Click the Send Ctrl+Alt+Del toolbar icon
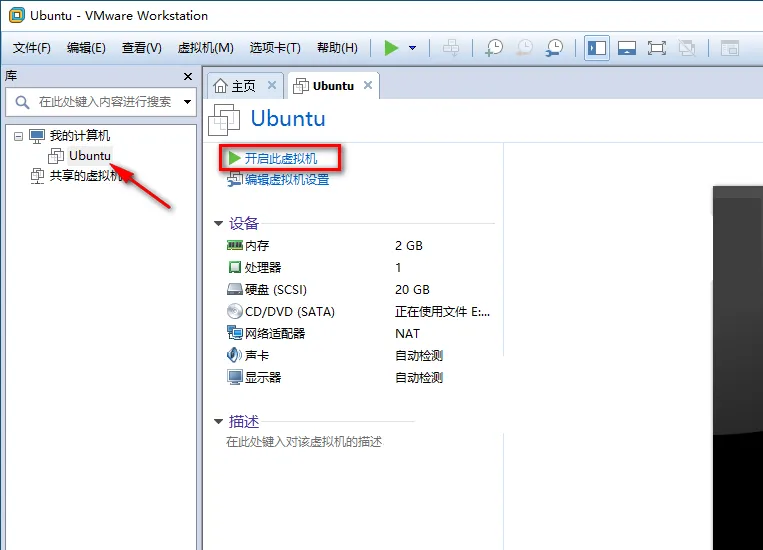763x550 pixels. click(x=451, y=48)
